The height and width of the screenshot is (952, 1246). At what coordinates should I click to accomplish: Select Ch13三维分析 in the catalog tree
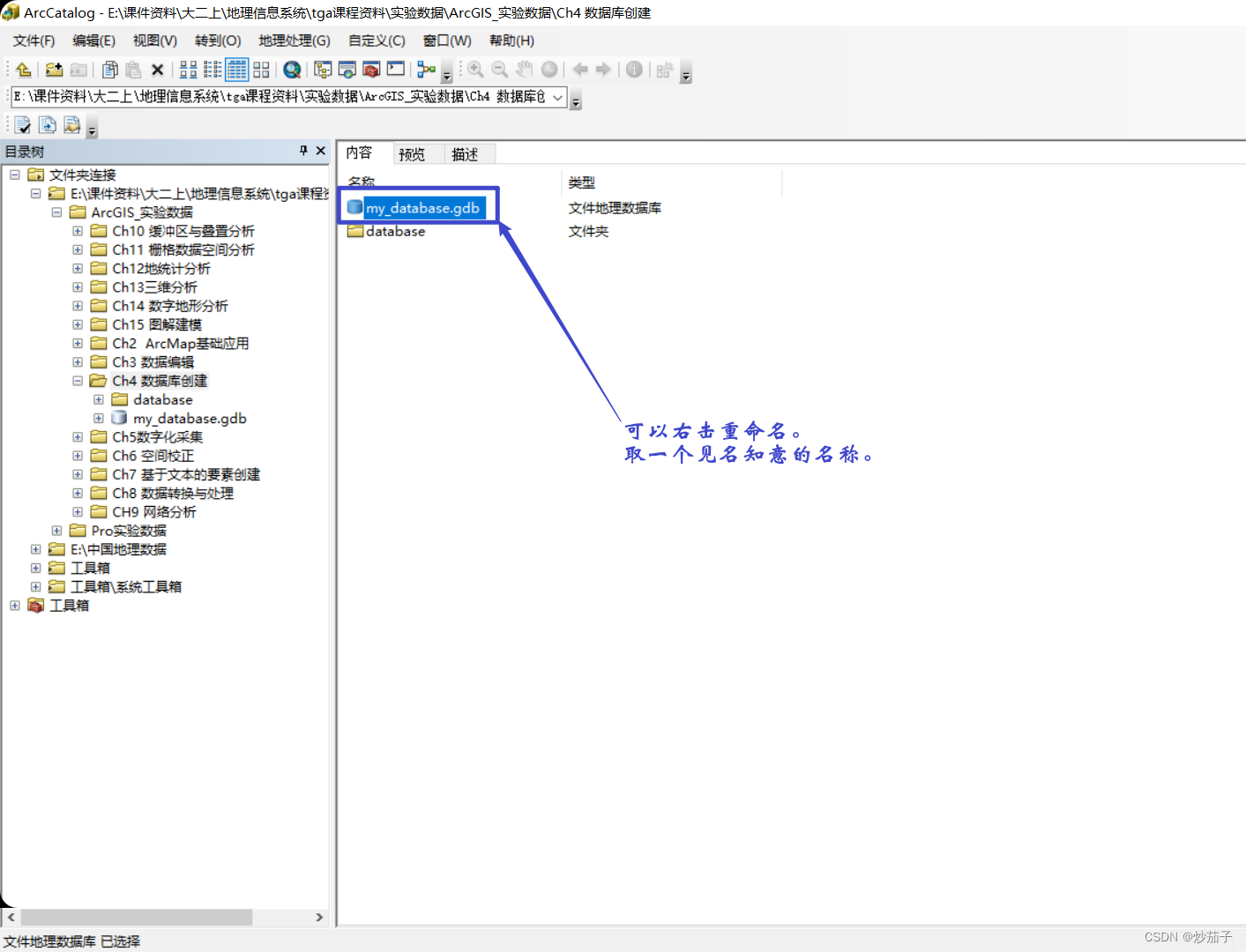154,287
